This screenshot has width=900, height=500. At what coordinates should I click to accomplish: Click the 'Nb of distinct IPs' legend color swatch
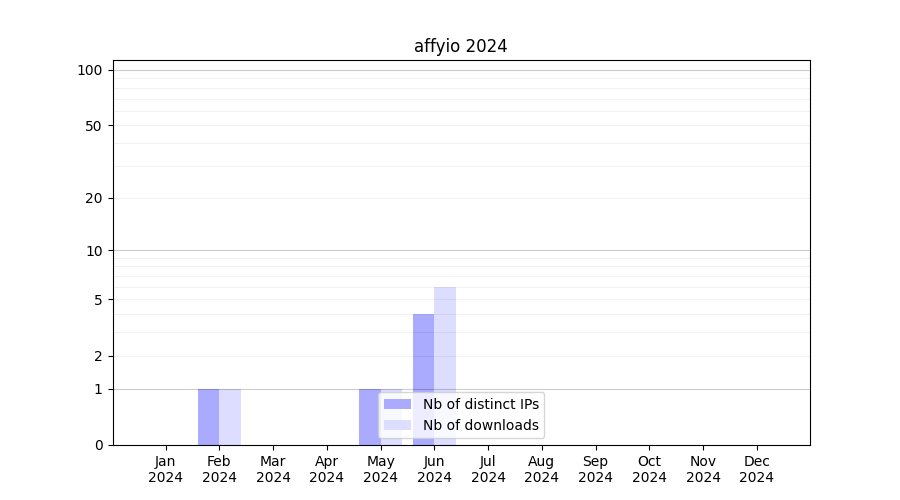pyautogui.click(x=397, y=404)
